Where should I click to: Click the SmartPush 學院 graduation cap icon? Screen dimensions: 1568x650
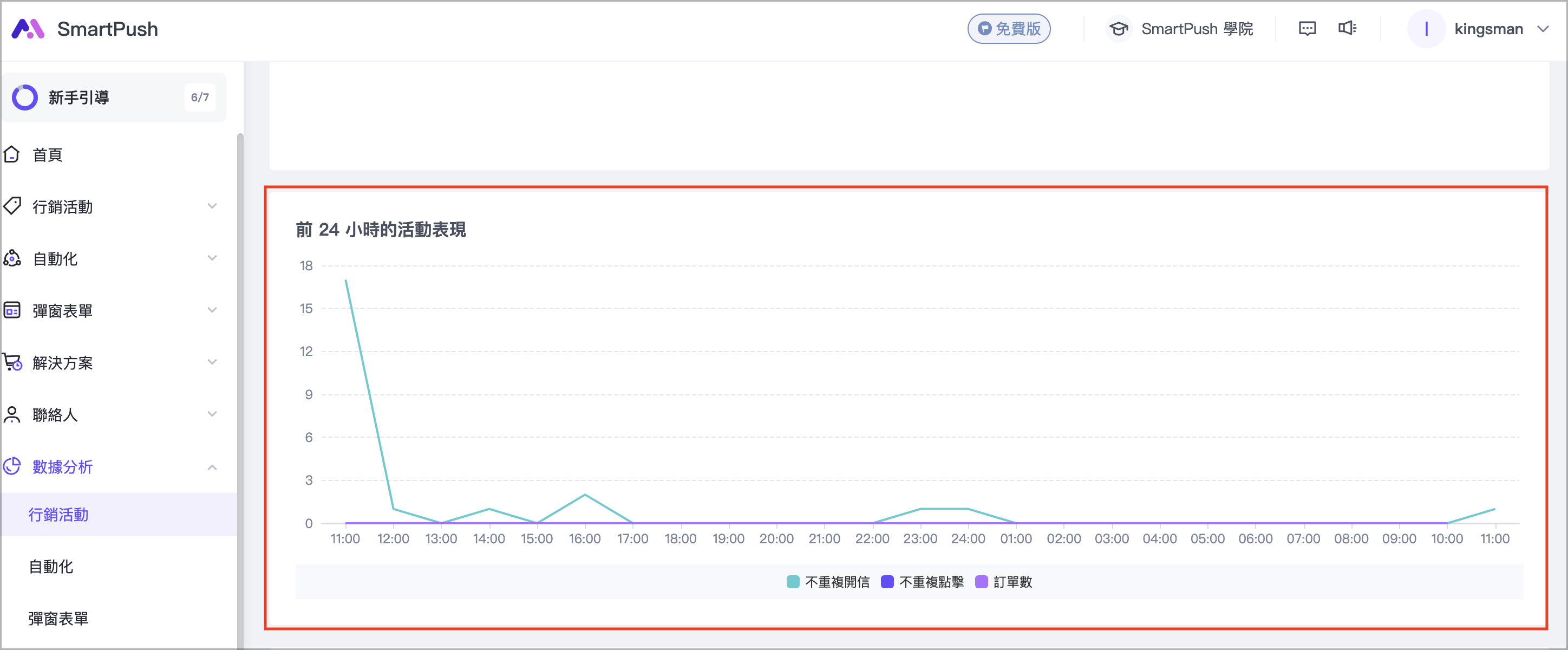point(1118,29)
